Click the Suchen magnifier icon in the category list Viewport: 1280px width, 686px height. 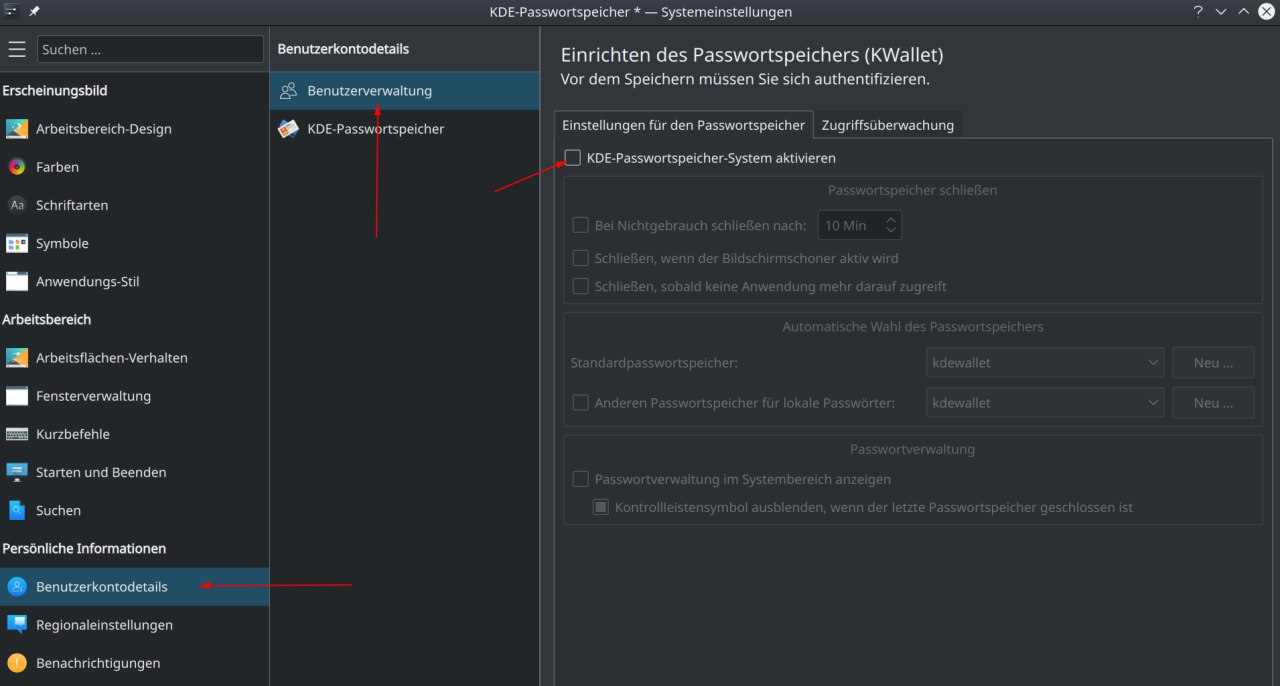coord(17,510)
